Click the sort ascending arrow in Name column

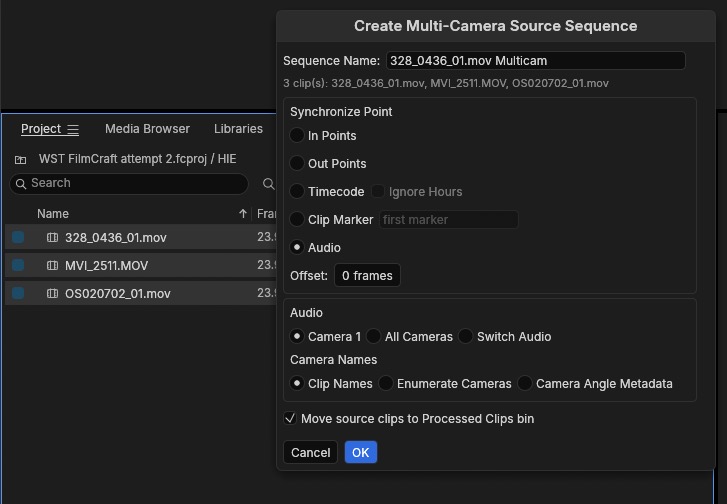pos(242,213)
